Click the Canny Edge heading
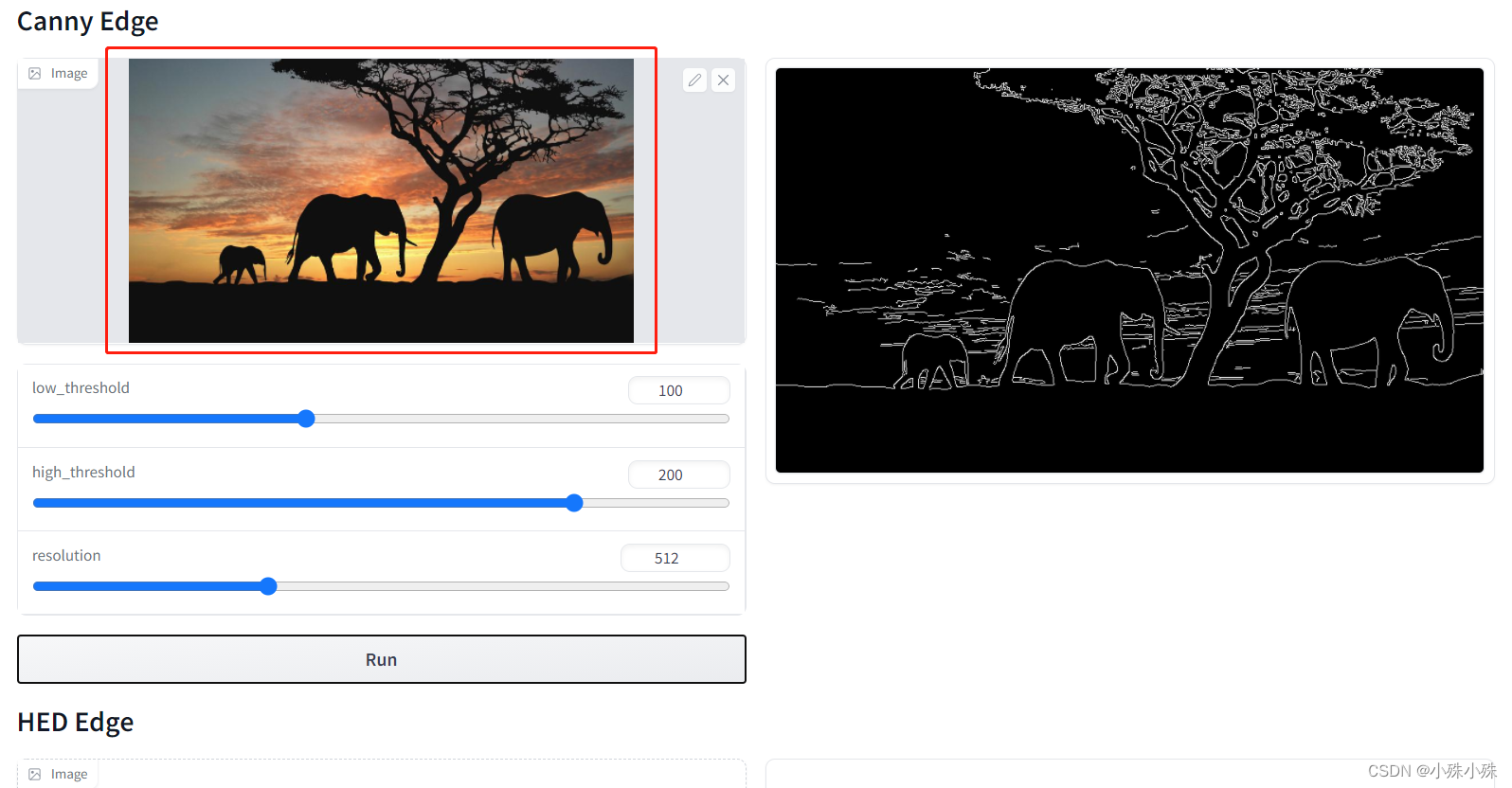1512x788 pixels. point(88,21)
